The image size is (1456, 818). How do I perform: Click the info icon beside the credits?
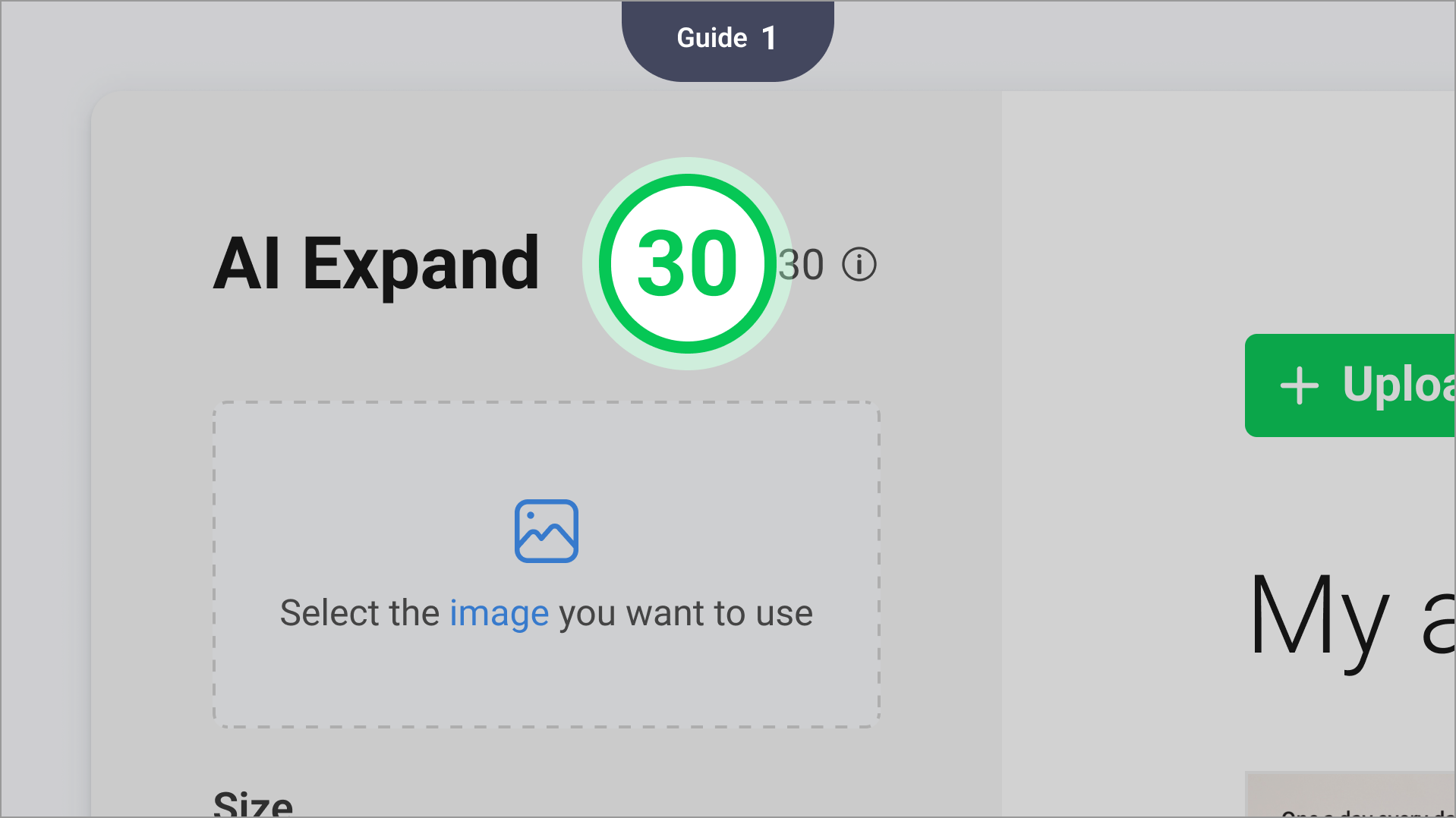[859, 265]
